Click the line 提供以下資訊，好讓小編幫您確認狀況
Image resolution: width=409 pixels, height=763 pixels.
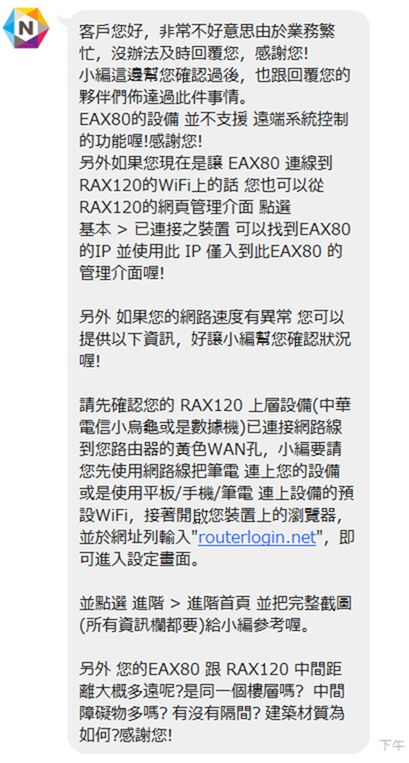(x=214, y=340)
